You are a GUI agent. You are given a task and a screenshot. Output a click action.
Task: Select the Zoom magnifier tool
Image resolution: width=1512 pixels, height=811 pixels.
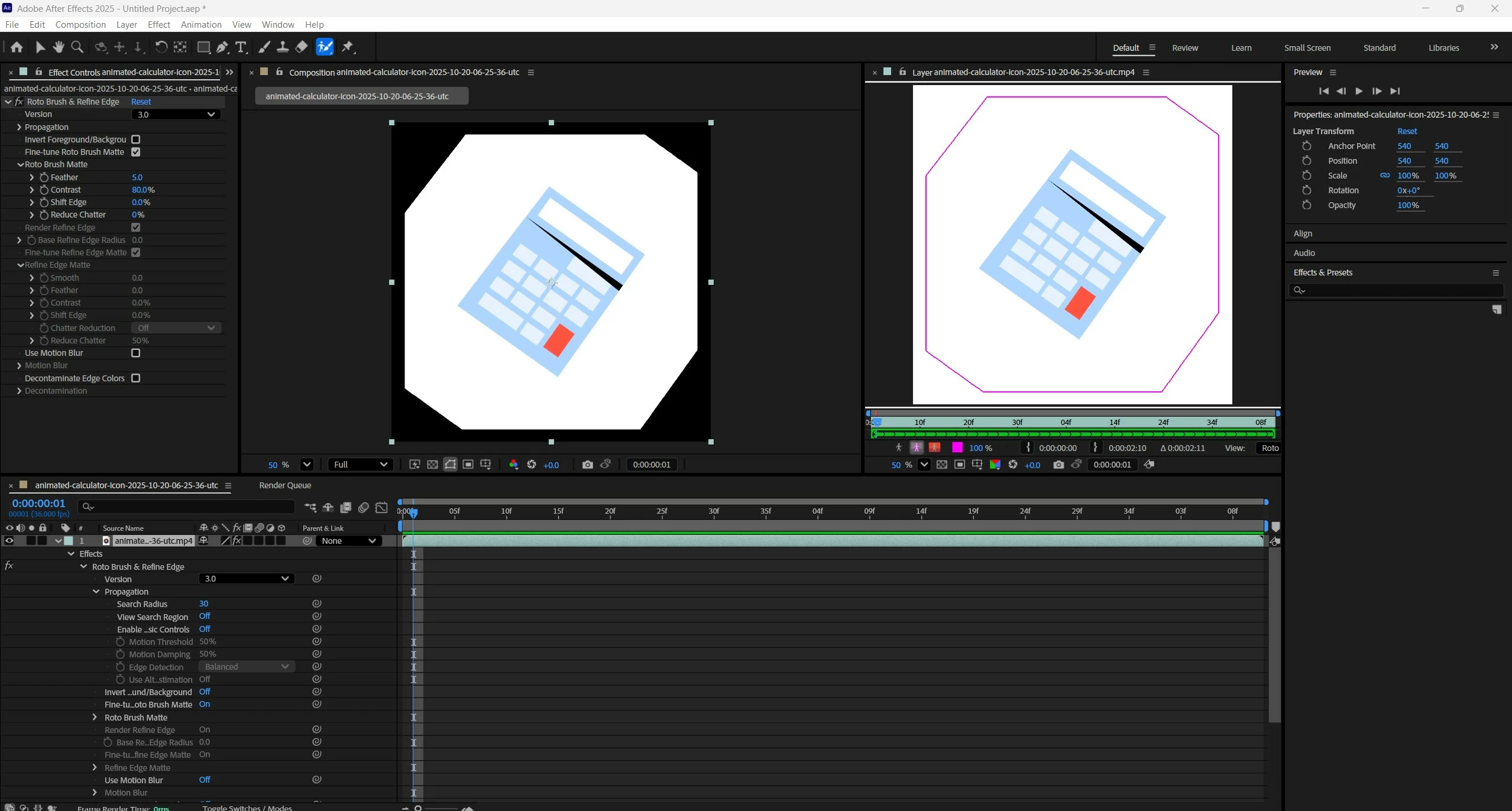(x=77, y=47)
